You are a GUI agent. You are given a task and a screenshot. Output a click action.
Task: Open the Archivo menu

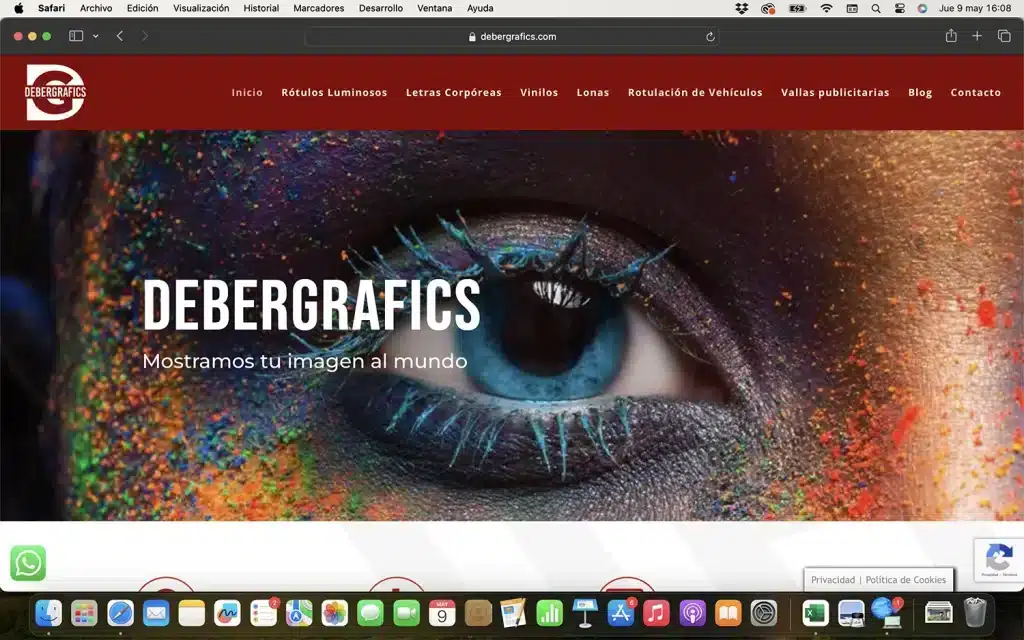[96, 8]
